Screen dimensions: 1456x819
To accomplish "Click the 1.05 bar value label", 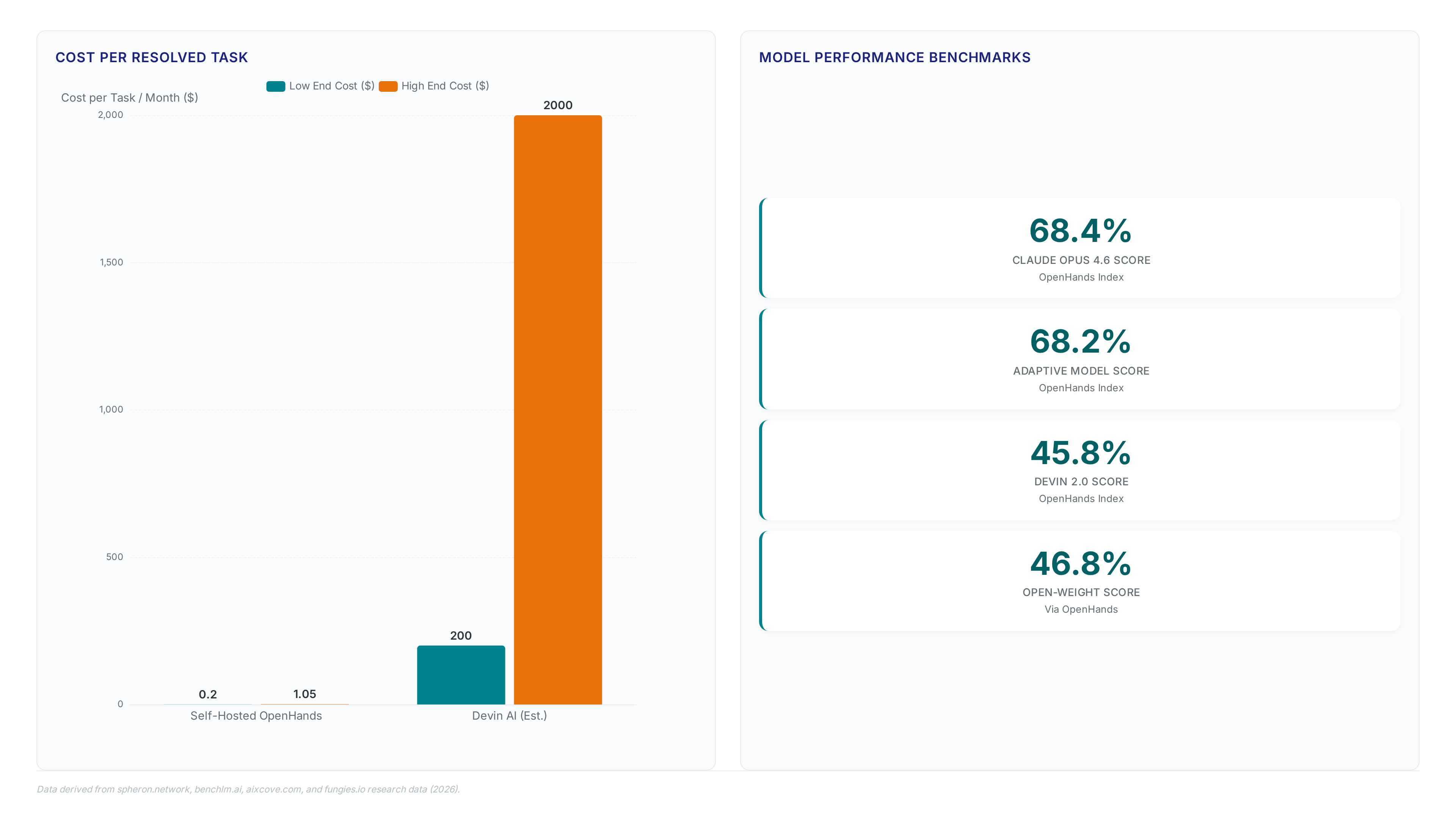I will click(304, 694).
